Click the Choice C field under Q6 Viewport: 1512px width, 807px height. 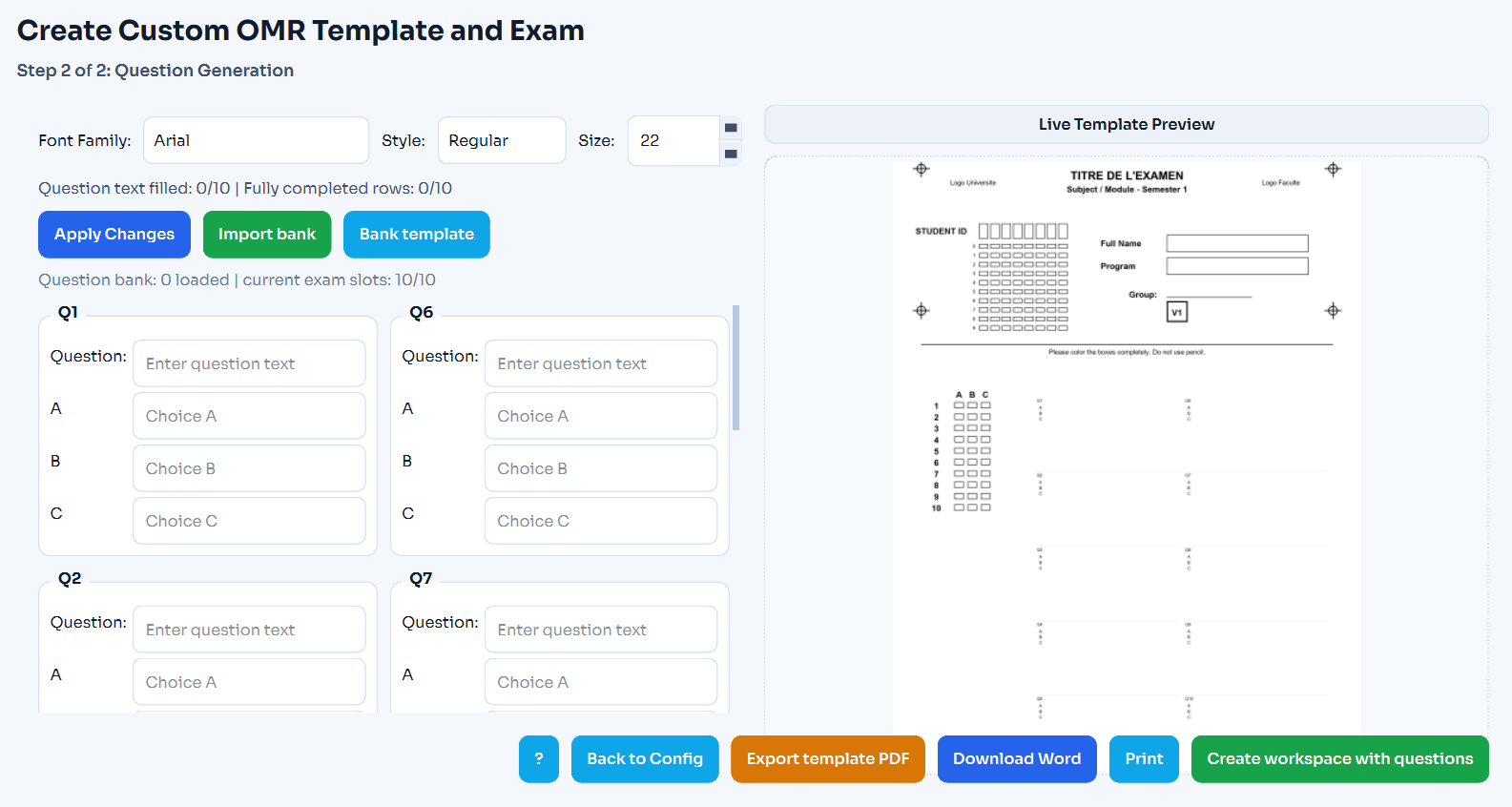(600, 520)
